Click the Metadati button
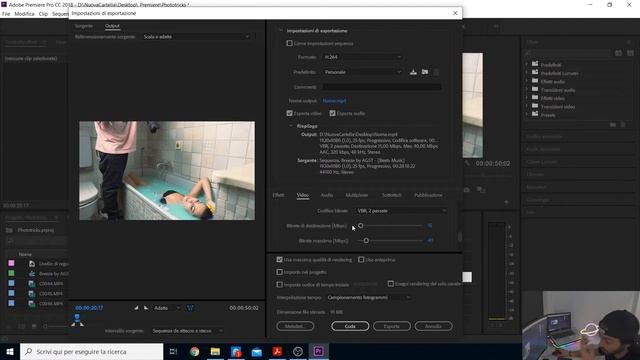Viewport: 640px width, 360px height. (295, 326)
